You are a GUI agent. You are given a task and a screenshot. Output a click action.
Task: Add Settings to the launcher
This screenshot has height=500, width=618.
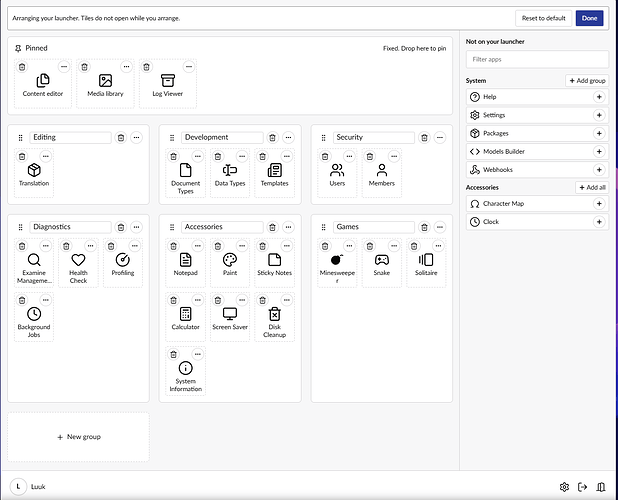point(599,115)
